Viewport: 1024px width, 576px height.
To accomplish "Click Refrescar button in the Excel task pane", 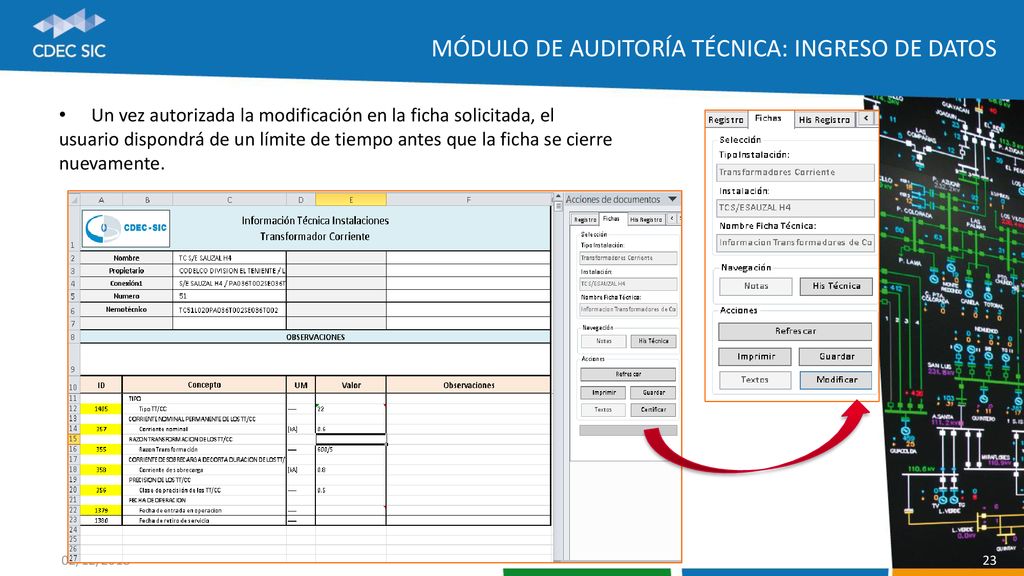I will tap(628, 374).
